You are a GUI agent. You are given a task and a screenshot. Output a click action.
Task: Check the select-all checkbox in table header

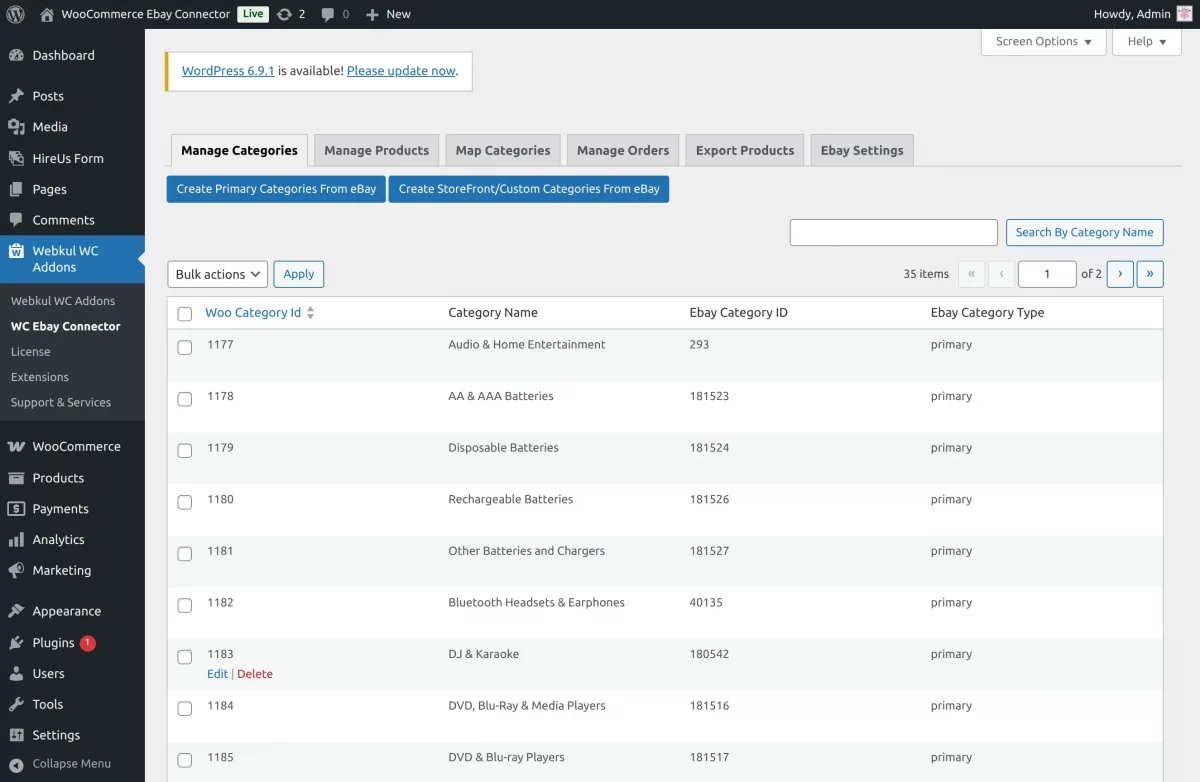tap(185, 314)
